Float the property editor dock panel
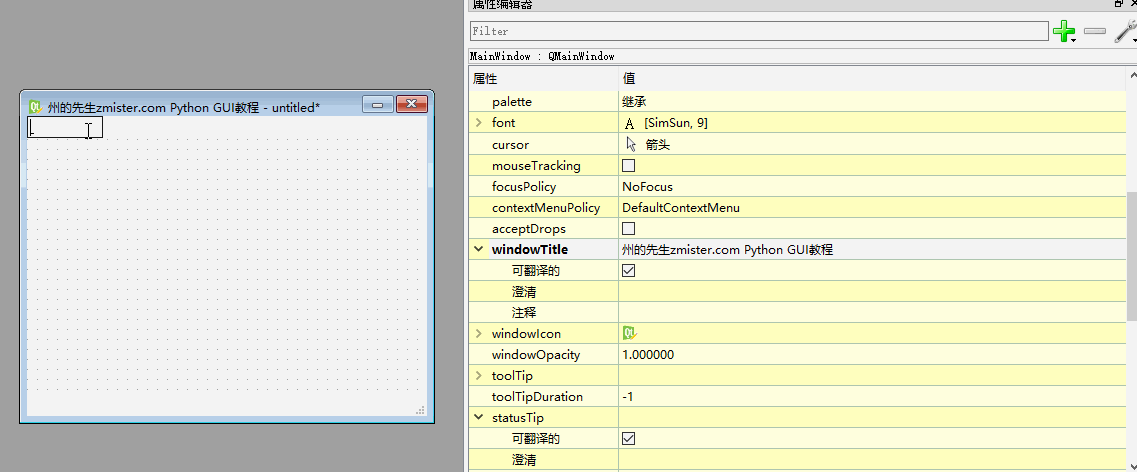The image size is (1137, 472). (x=1119, y=4)
